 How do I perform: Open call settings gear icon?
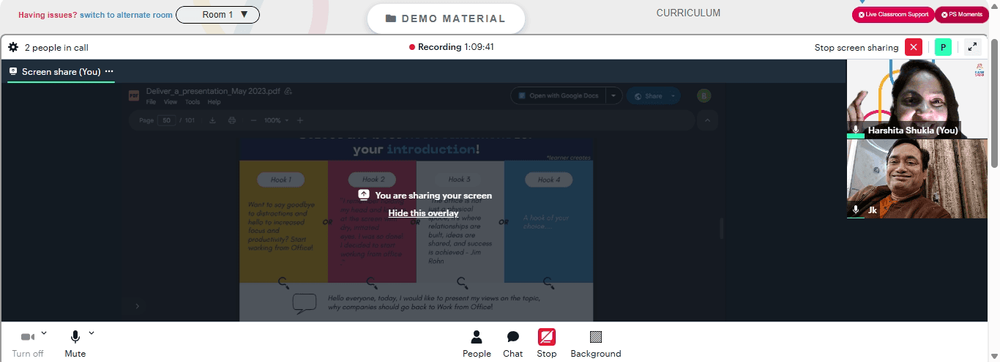[13, 47]
